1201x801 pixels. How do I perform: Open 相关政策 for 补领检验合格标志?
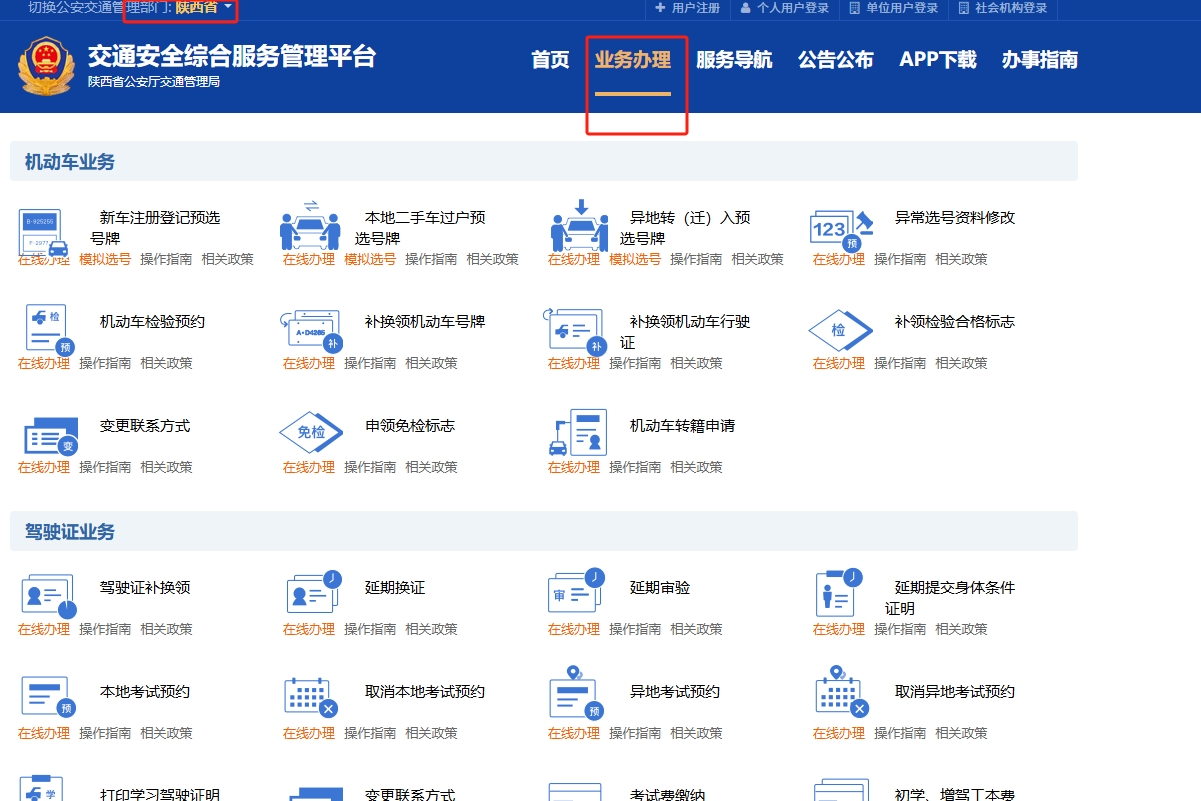[961, 363]
